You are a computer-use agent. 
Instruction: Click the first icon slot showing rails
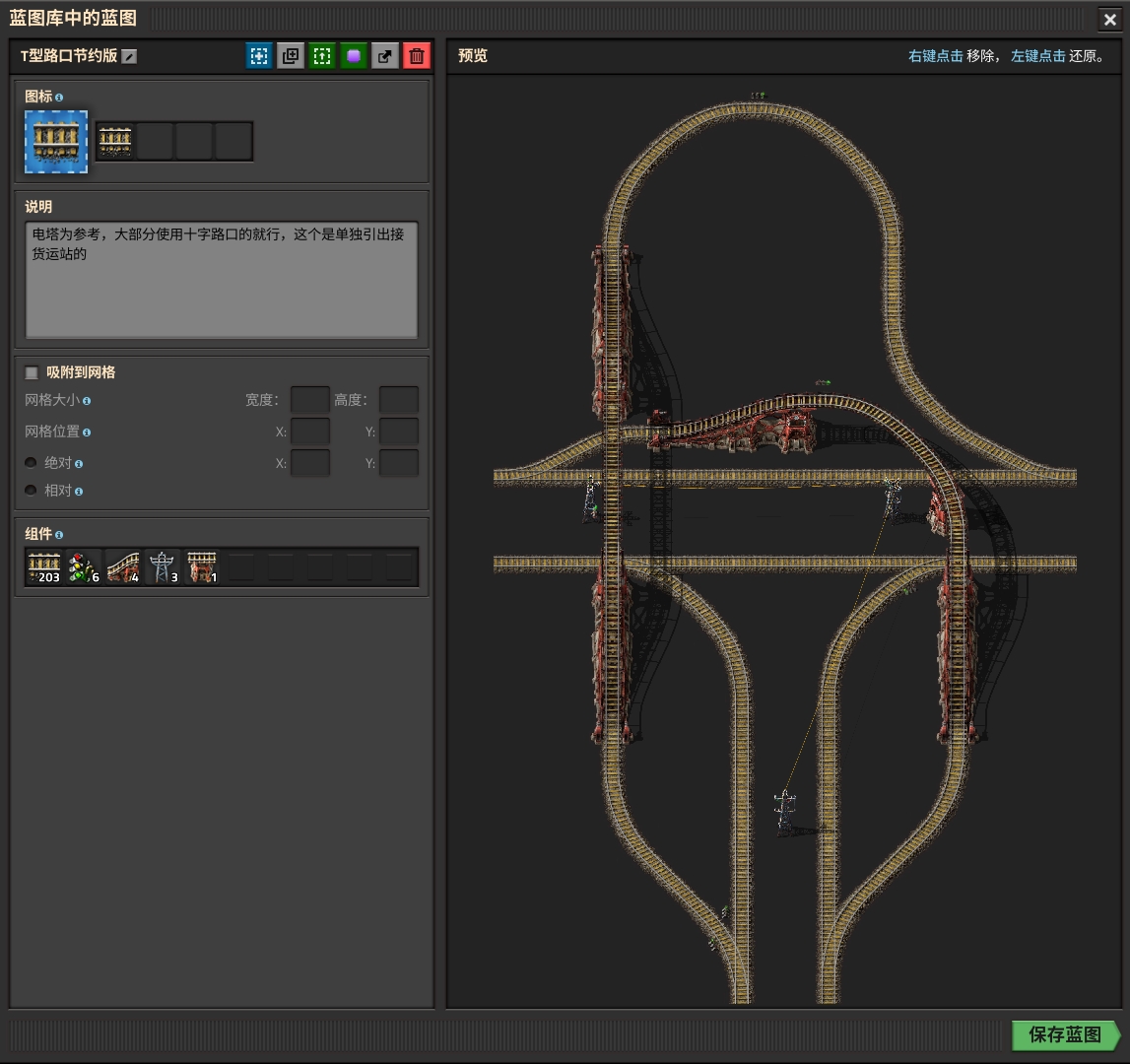coord(115,141)
